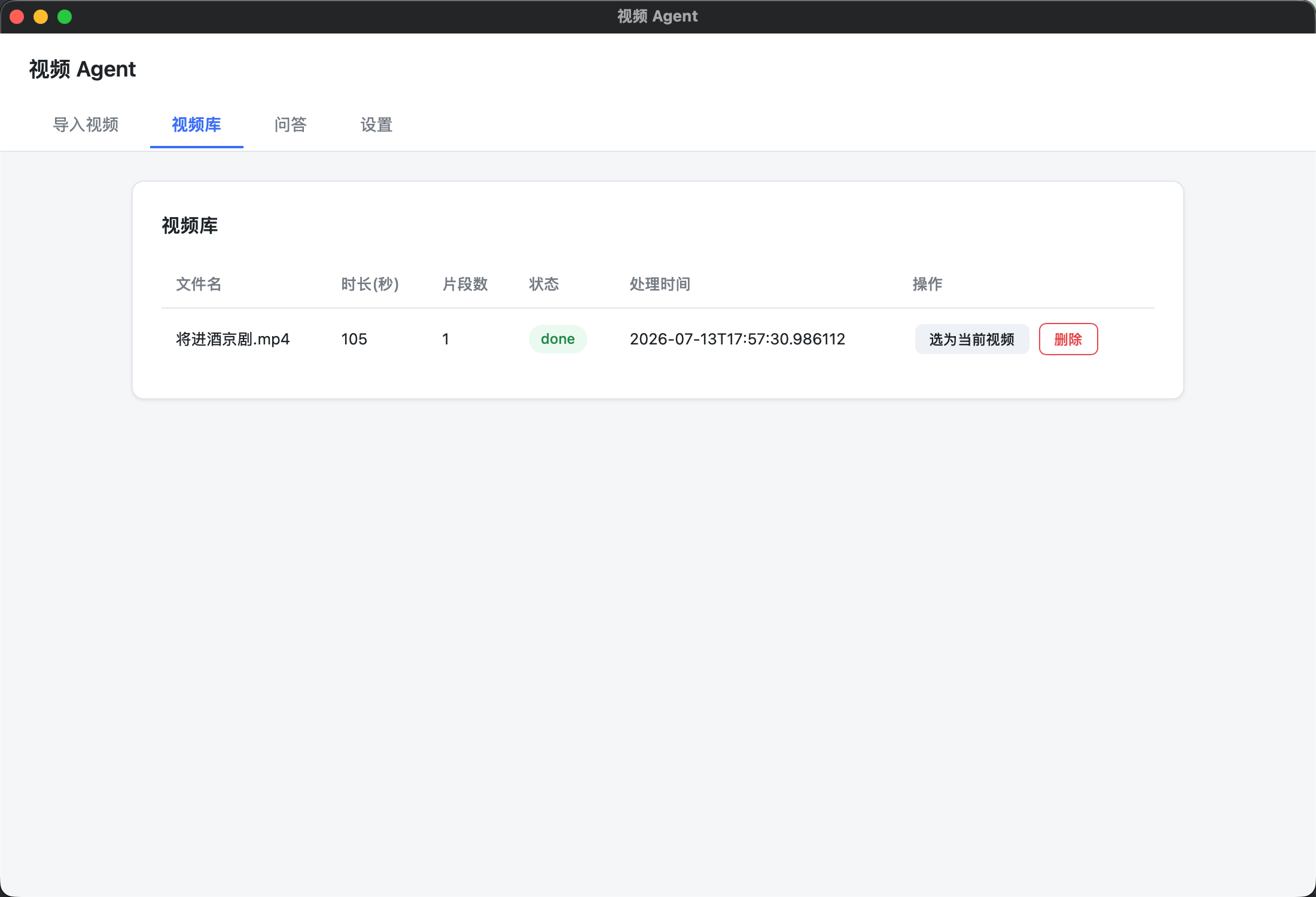Click the 状态 column header

(x=544, y=284)
